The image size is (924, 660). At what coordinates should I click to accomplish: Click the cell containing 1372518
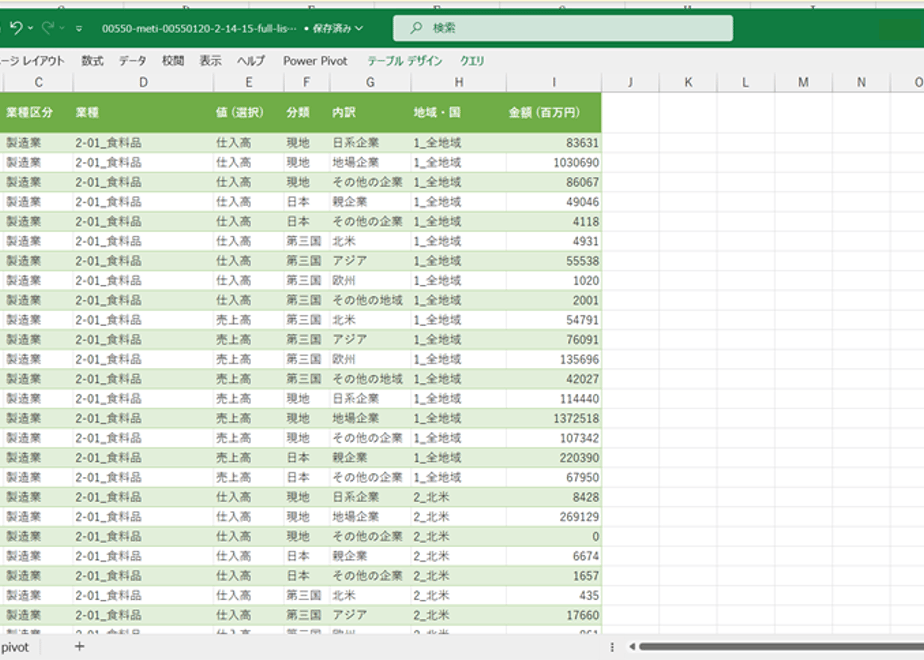554,418
